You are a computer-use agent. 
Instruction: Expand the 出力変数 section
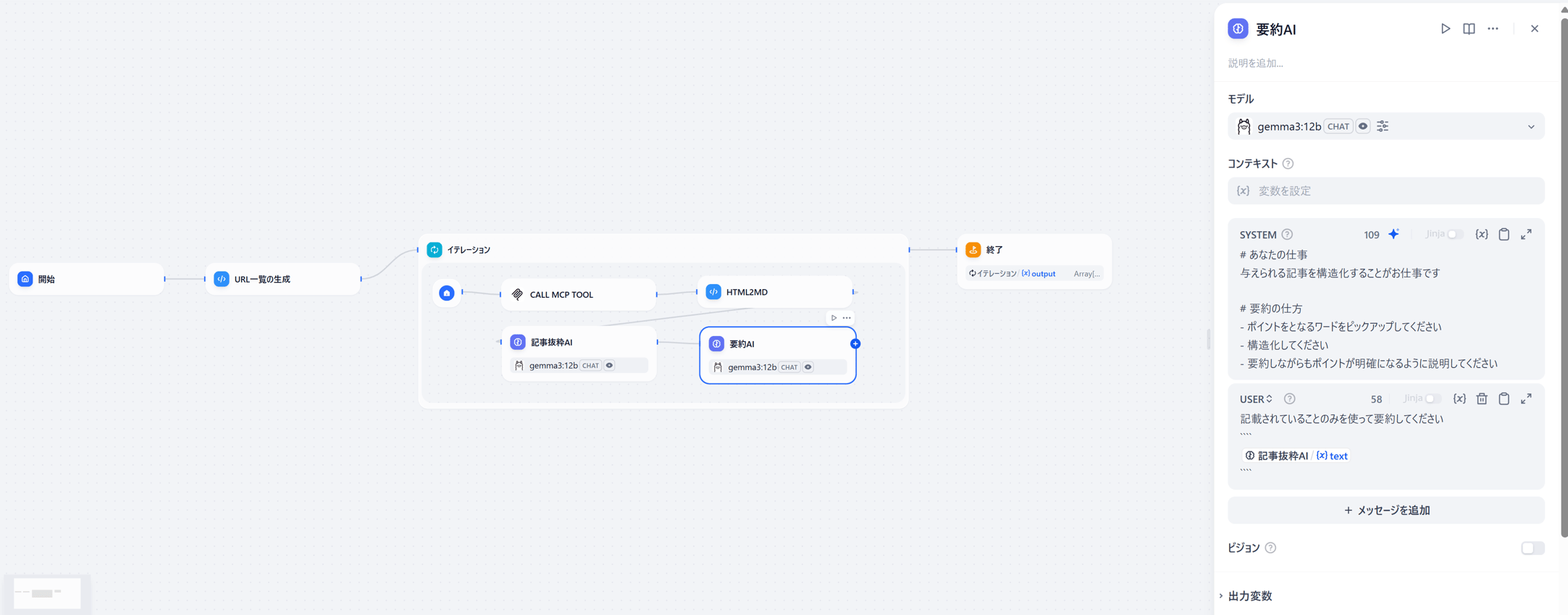point(1250,595)
